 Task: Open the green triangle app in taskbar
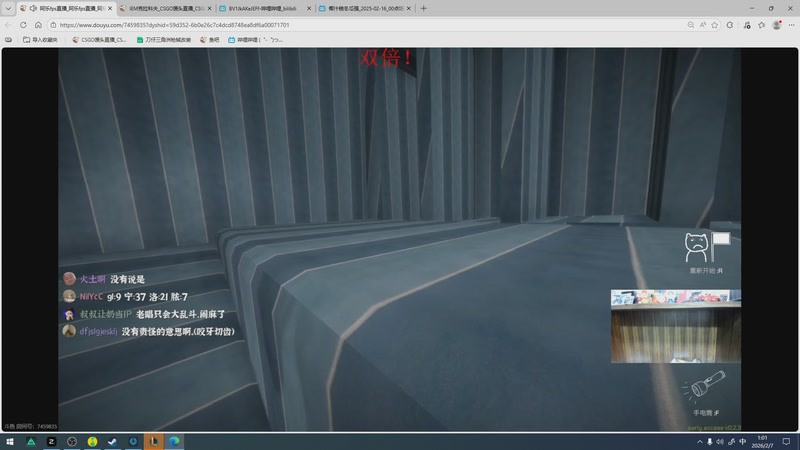coord(31,441)
